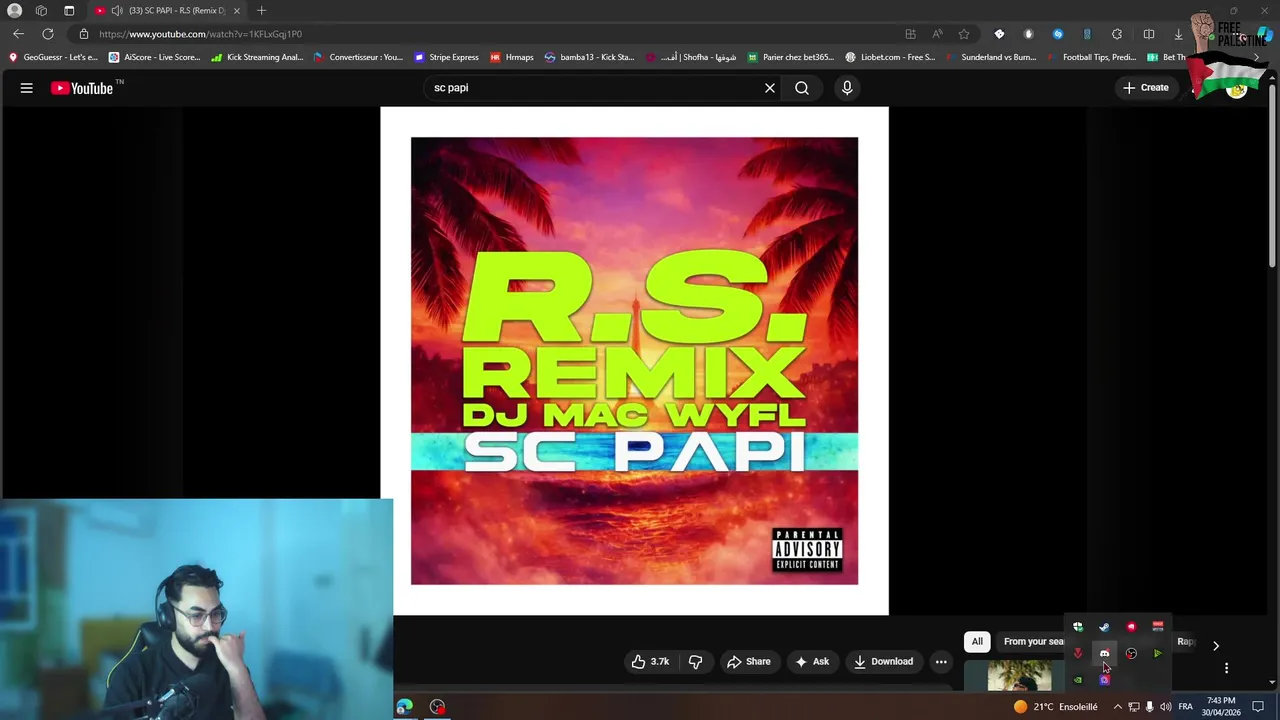
Task: Open the Extensions puzzle icon
Action: [x=1117, y=34]
